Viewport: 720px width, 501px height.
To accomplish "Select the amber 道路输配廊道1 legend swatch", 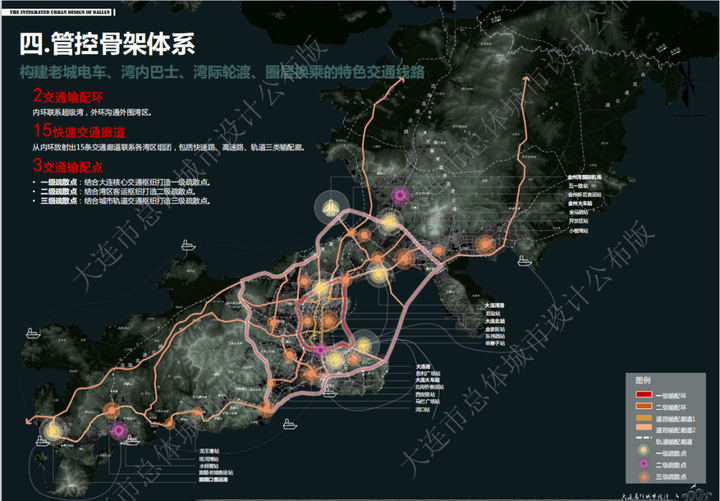I will 644,418.
